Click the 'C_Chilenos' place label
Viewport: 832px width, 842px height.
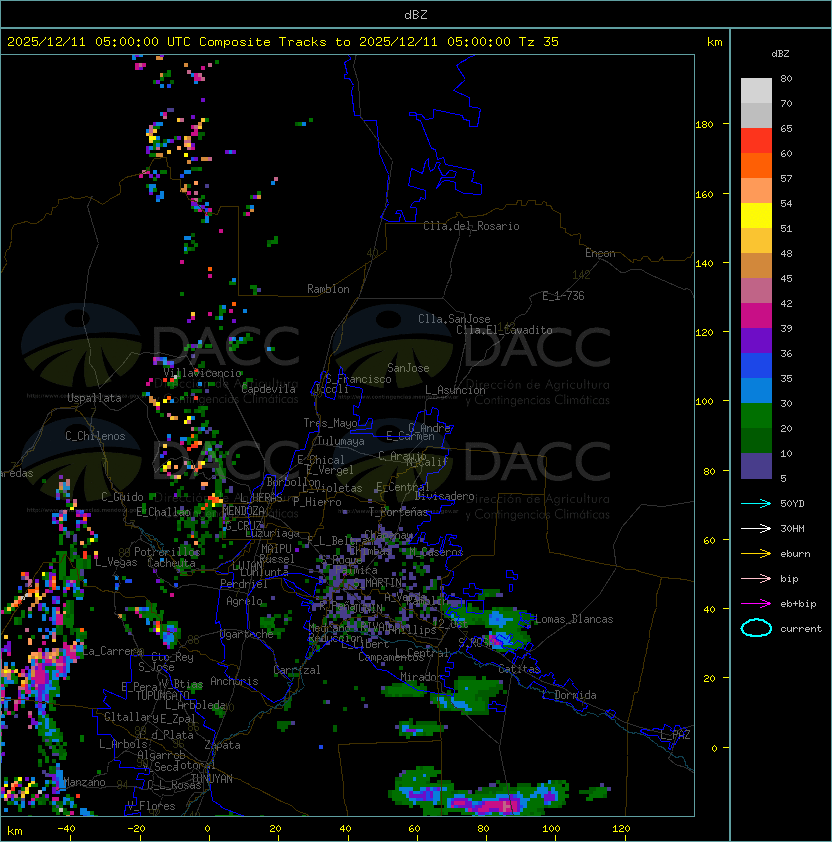tap(95, 436)
